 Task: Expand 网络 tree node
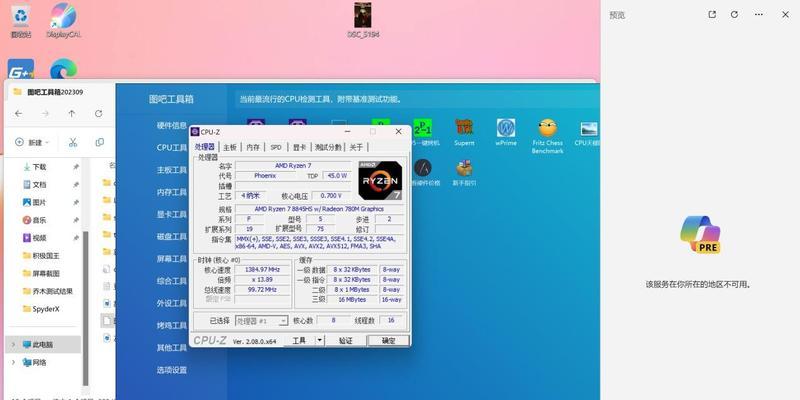click(x=13, y=363)
